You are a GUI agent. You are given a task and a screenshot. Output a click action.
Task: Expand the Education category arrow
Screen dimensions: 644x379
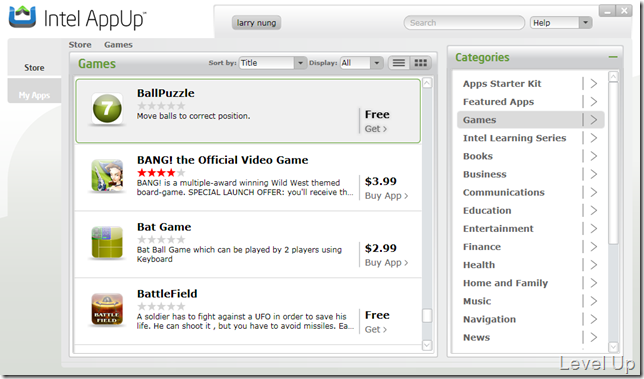tap(593, 210)
